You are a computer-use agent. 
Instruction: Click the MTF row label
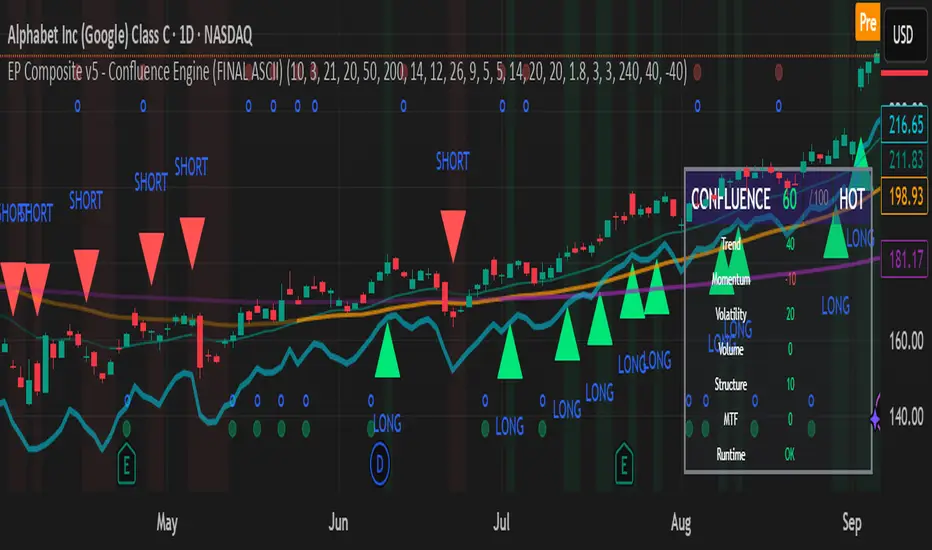coord(731,420)
